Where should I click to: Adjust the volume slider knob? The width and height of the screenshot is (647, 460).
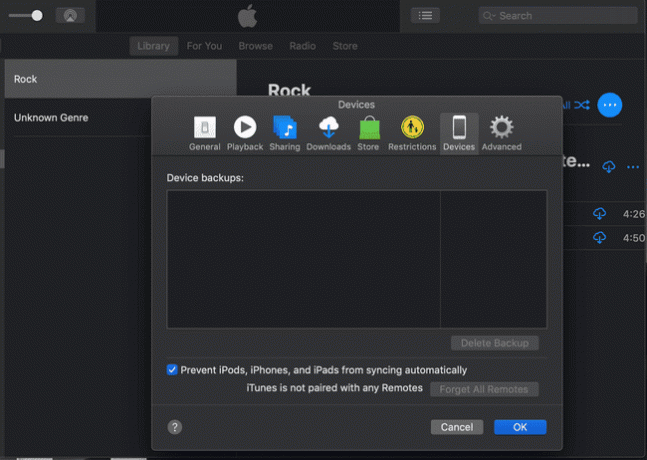(x=37, y=16)
